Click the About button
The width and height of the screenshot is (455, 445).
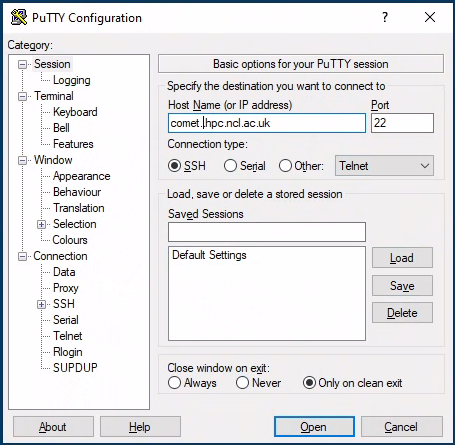(x=53, y=427)
